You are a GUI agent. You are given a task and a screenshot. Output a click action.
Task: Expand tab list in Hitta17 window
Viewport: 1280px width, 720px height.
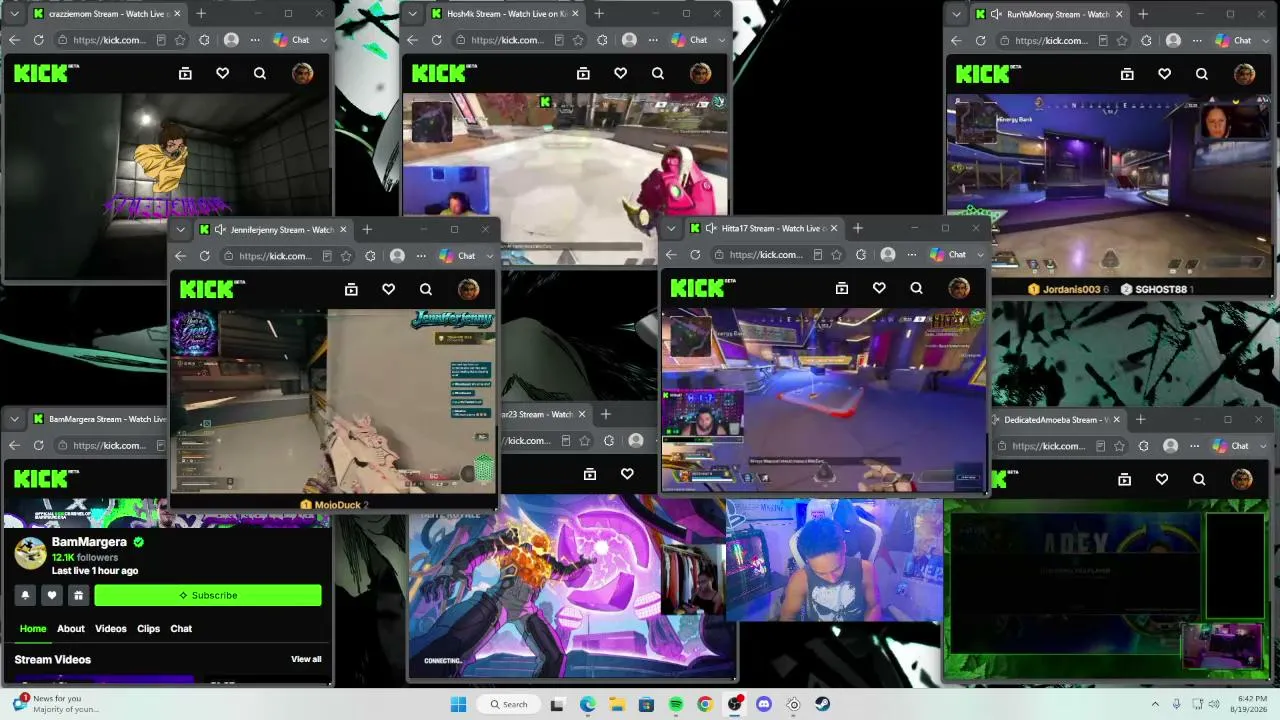coord(671,228)
